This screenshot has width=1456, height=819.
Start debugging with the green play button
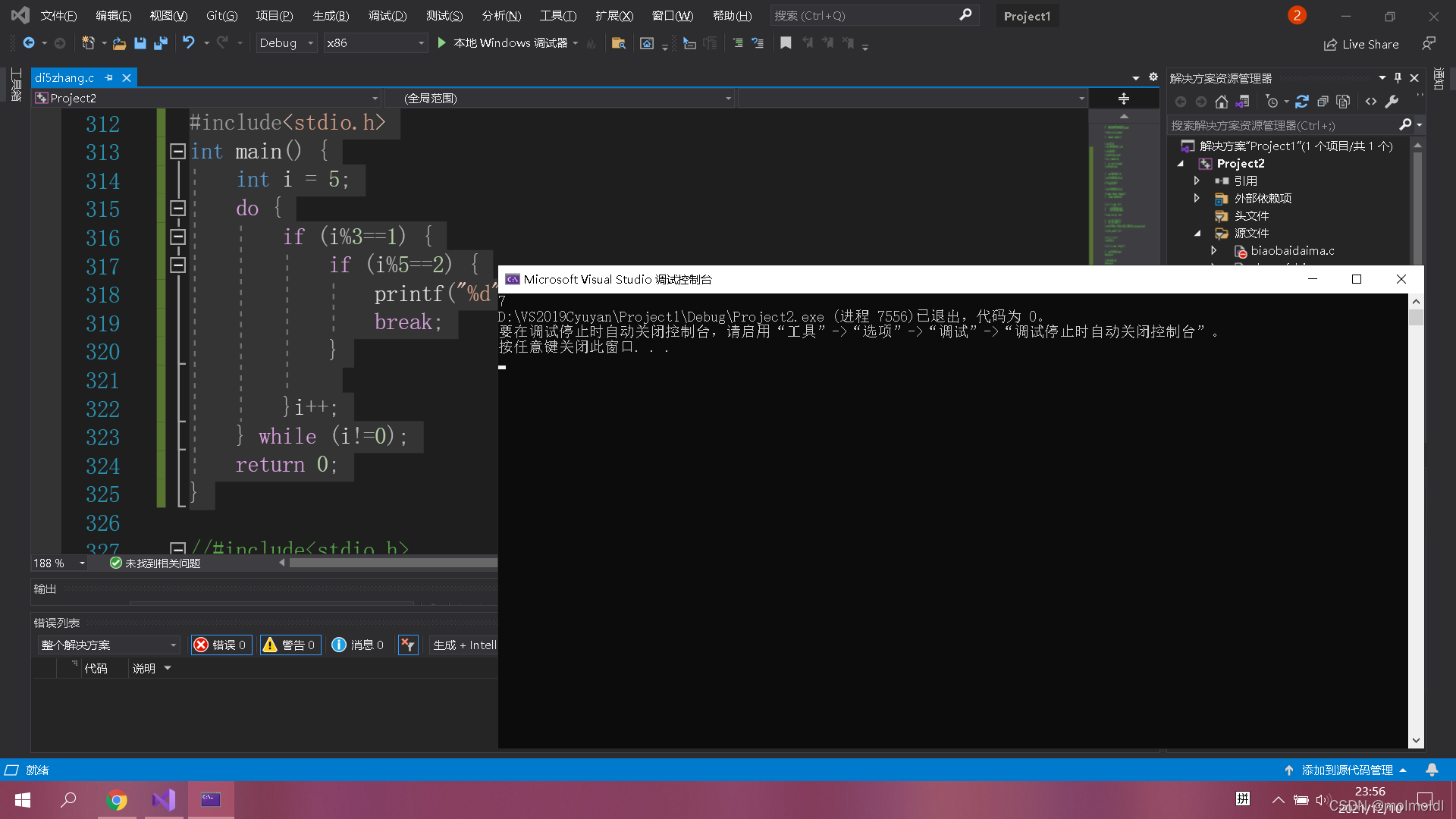[442, 43]
